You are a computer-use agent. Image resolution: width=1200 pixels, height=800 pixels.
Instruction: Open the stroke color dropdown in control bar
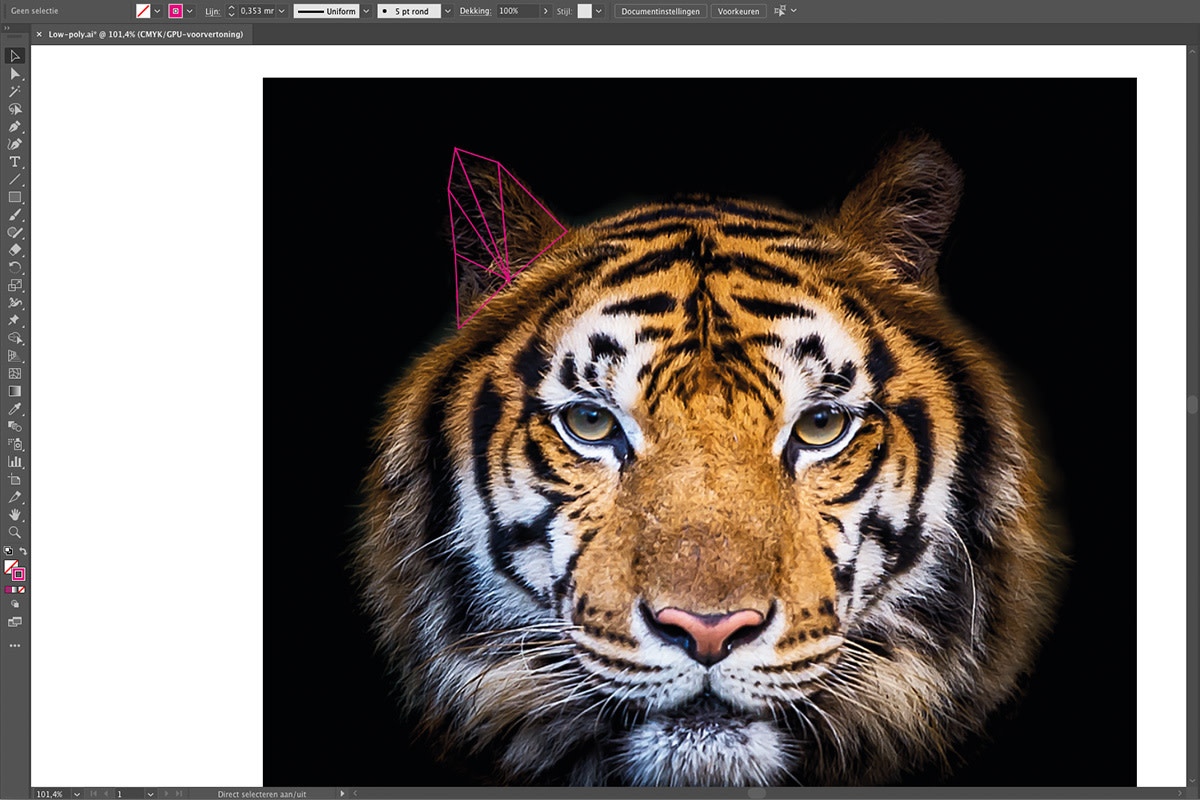tap(190, 11)
